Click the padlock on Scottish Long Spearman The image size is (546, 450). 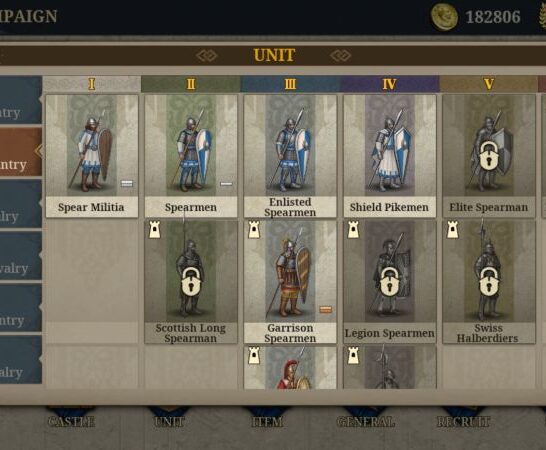pos(191,282)
